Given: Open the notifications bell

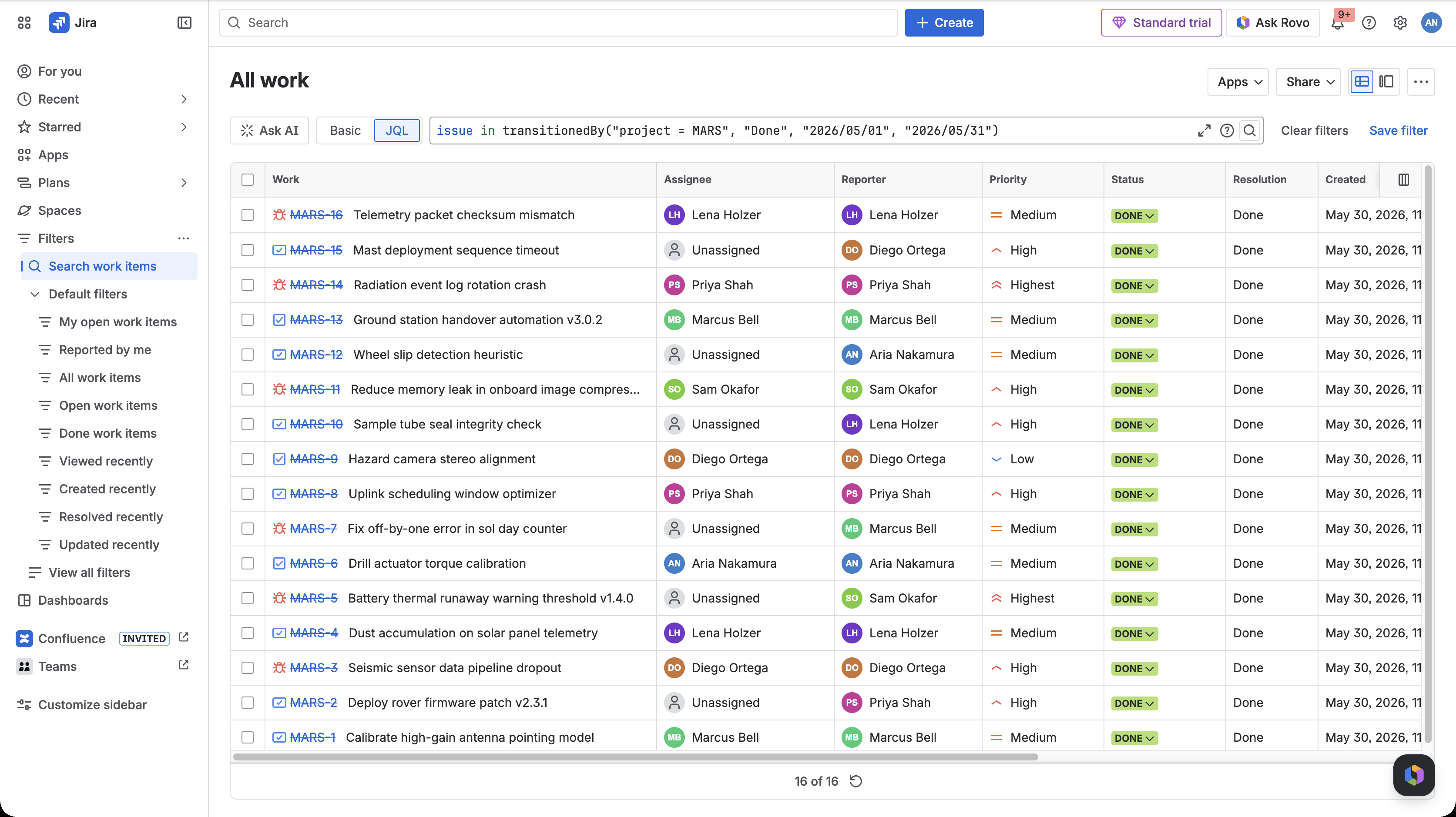Looking at the screenshot, I should (1337, 23).
